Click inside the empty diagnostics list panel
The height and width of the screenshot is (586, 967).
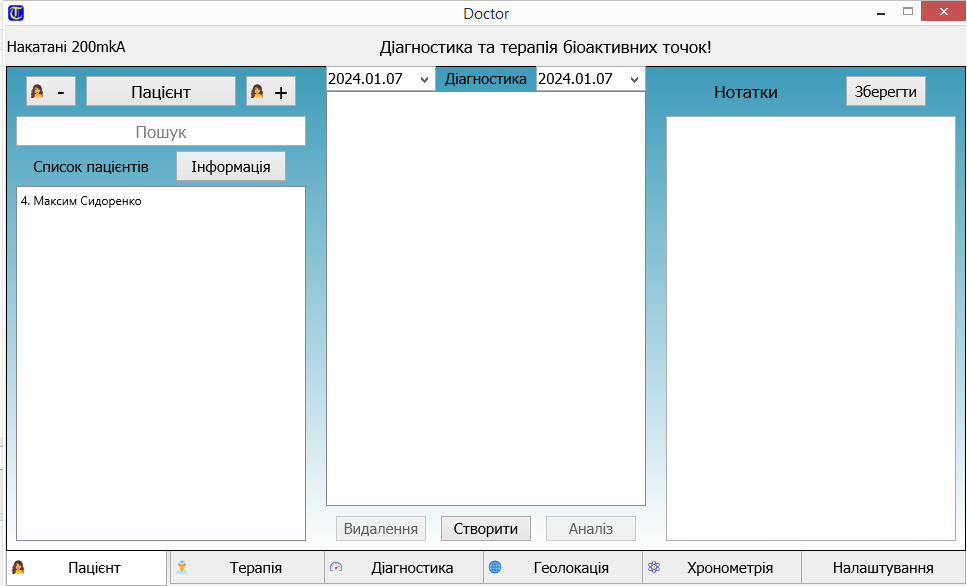(485, 298)
